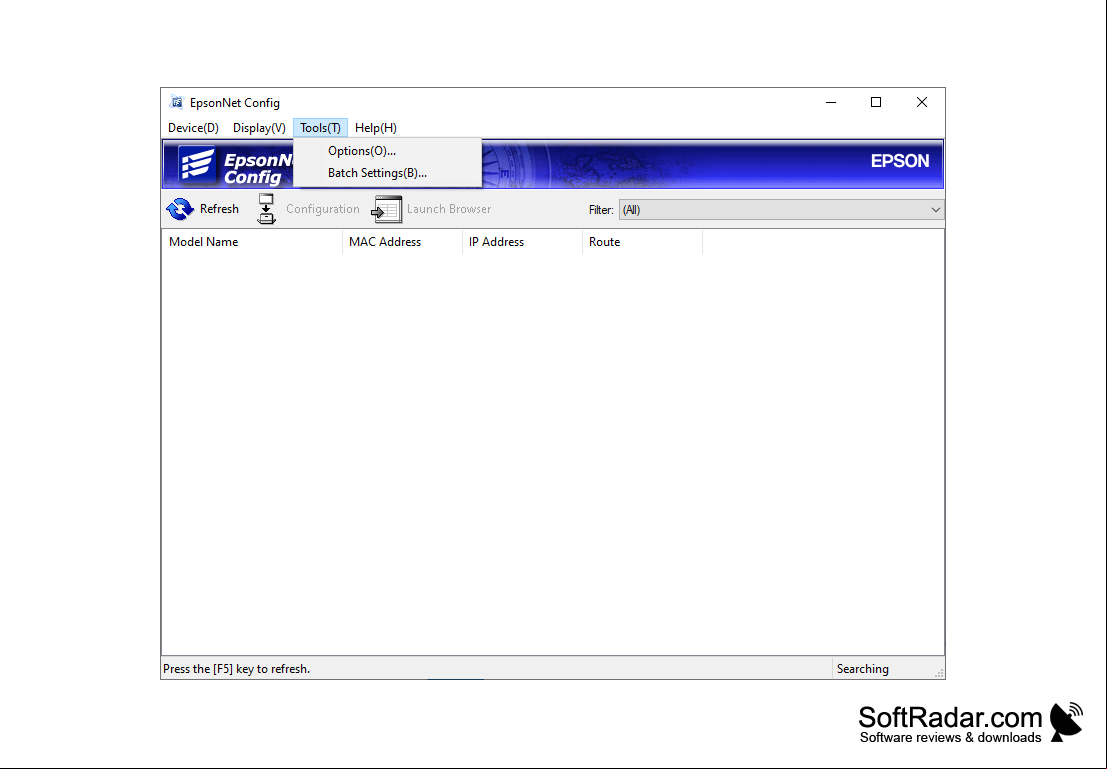
Task: Sort by Model Name column header
Action: tap(252, 242)
